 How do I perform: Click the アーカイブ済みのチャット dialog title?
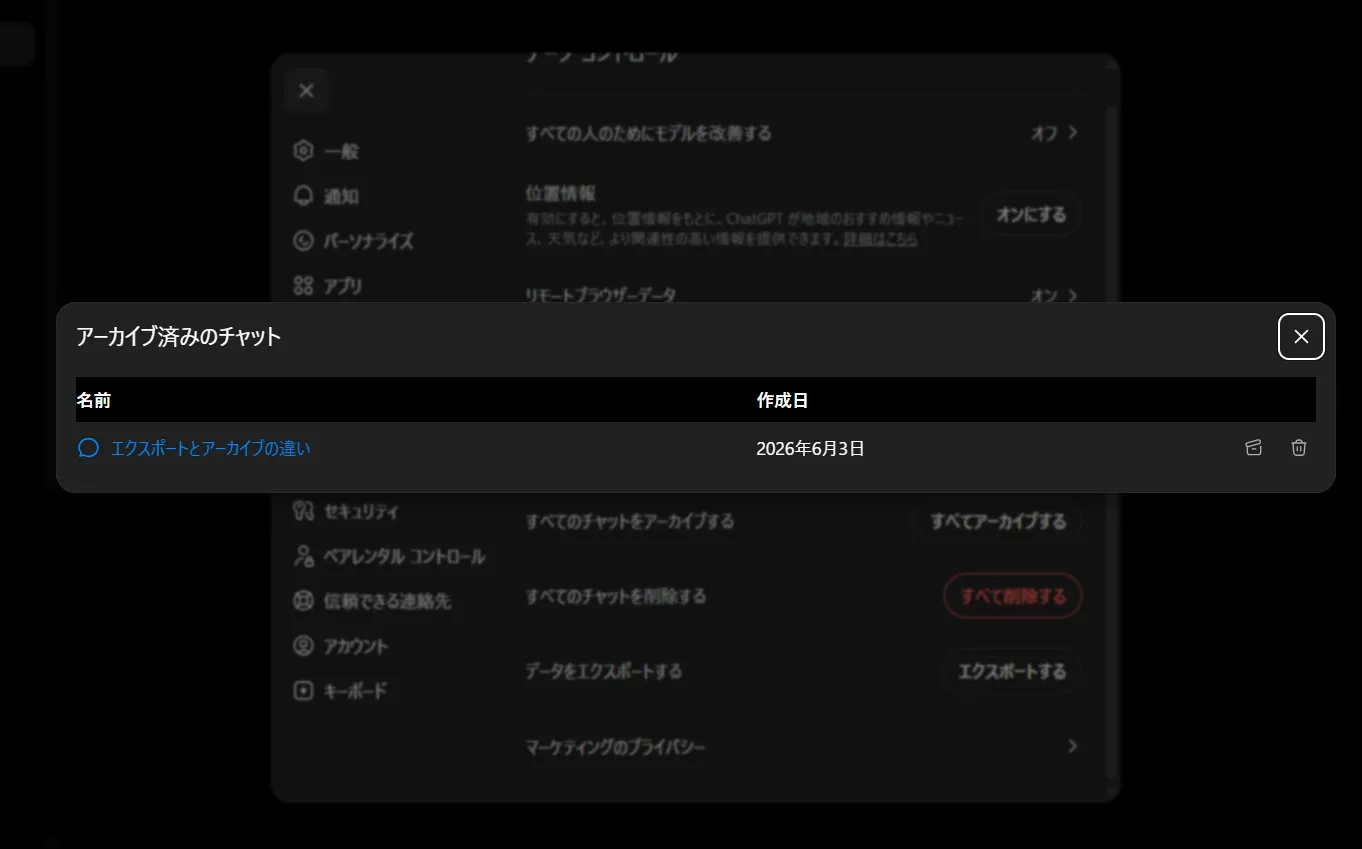[179, 337]
